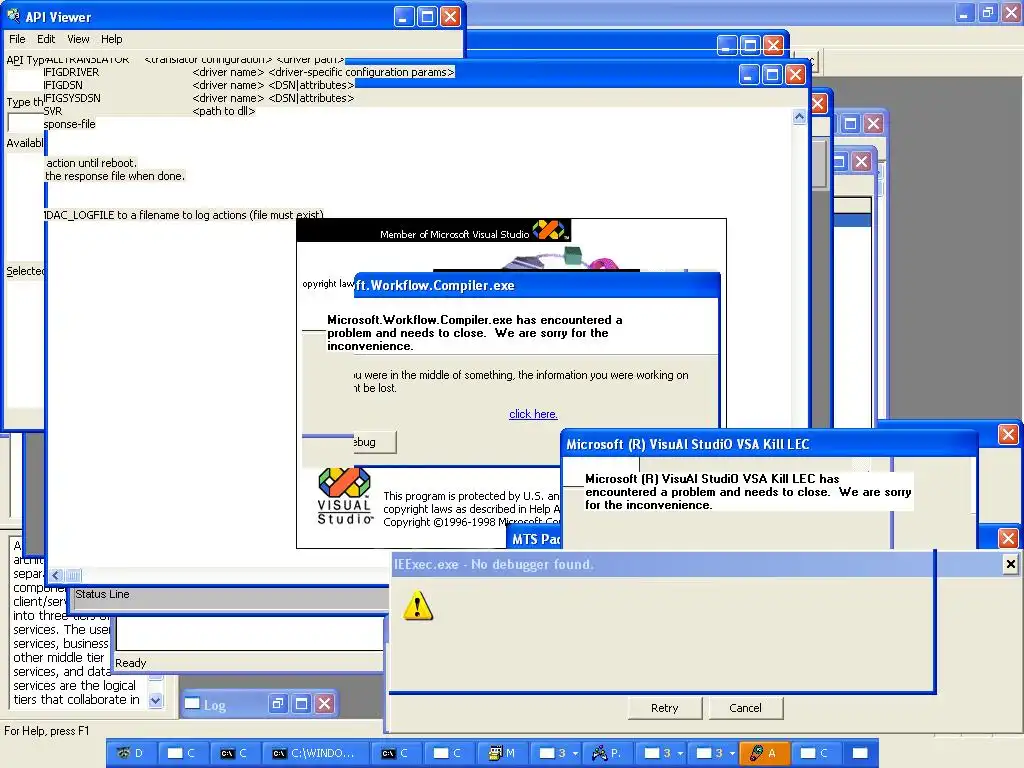Switch to the C:\WINDO... taskbar button
The height and width of the screenshot is (768, 1024).
(317, 753)
